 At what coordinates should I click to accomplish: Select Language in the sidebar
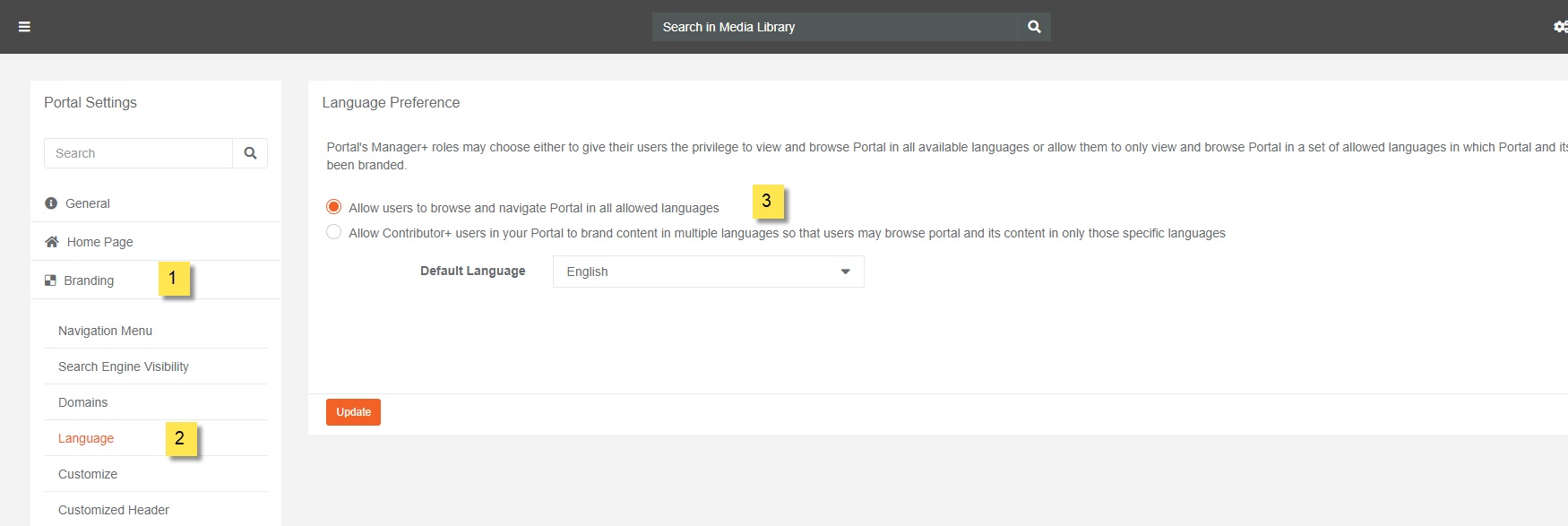(86, 438)
